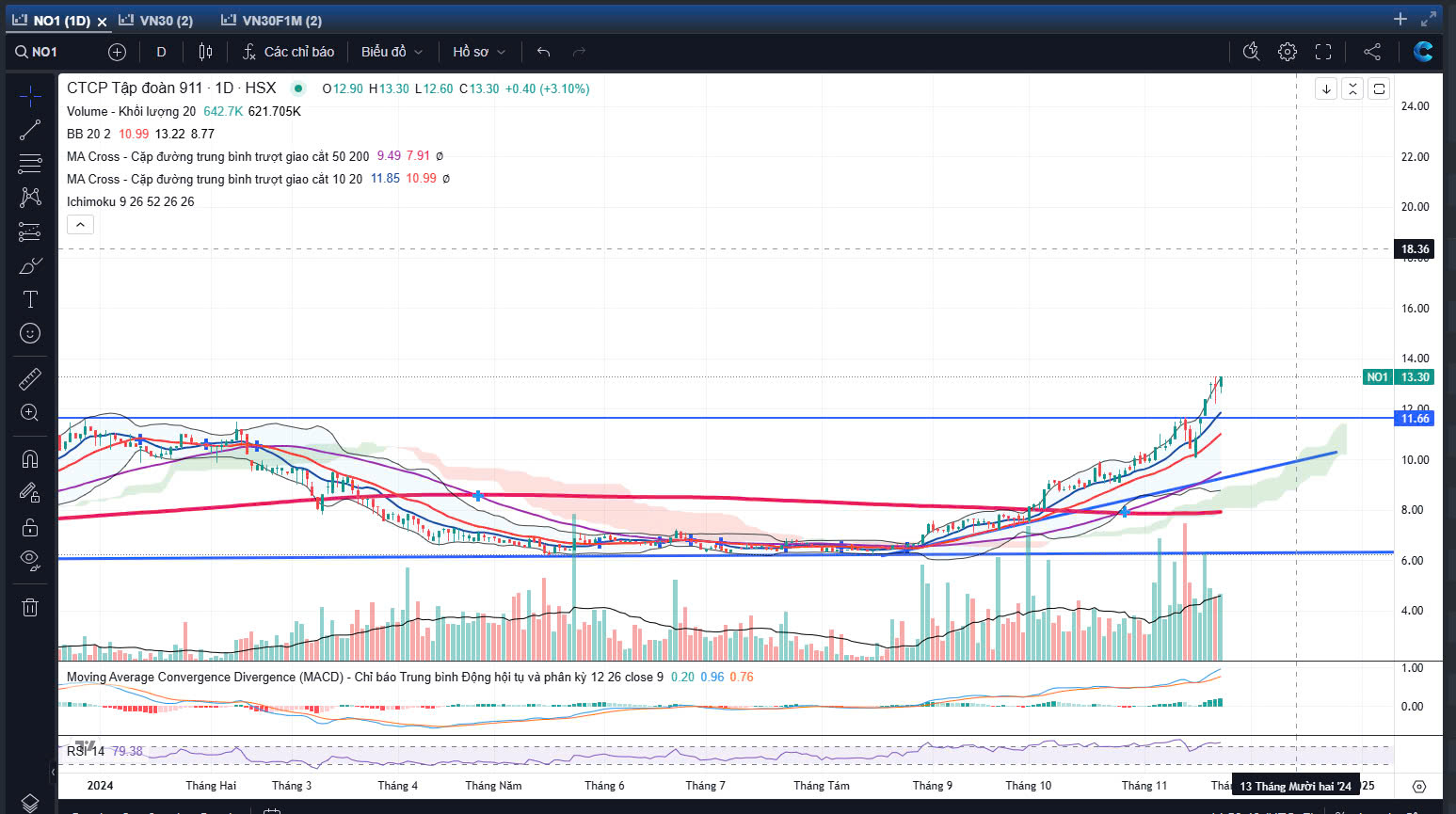Switch to the VN30F1M (2) tab
The height and width of the screenshot is (814, 1456).
(x=271, y=20)
